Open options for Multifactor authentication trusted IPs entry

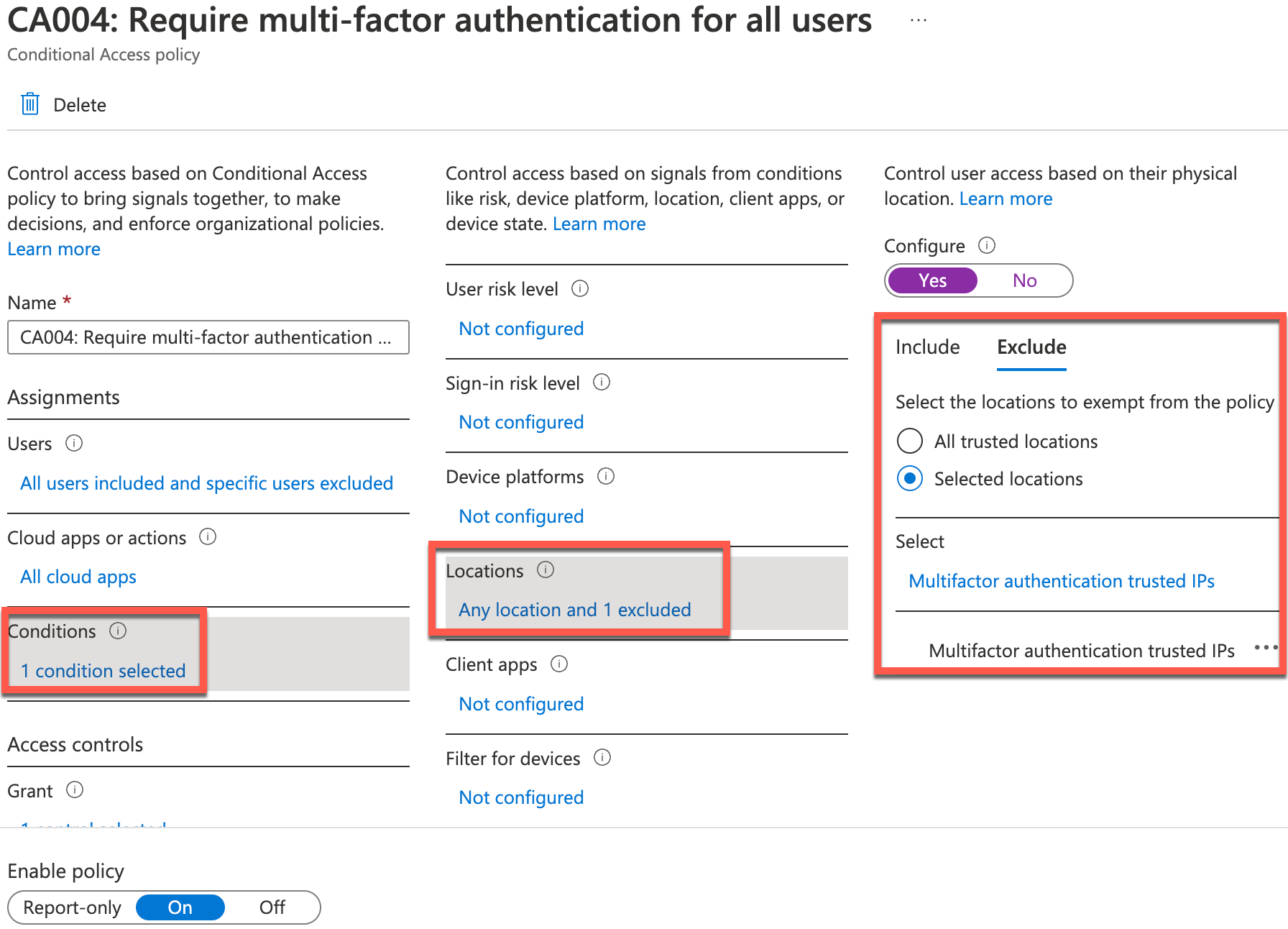click(x=1266, y=648)
